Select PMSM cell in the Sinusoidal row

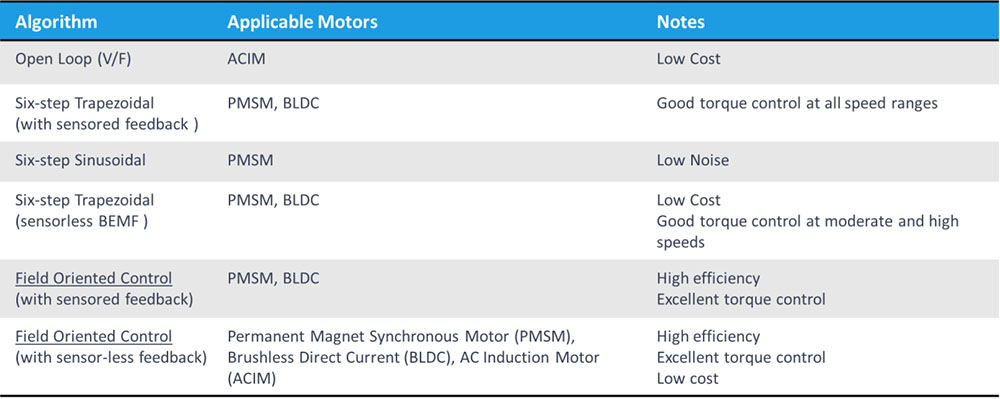[x=250, y=159]
